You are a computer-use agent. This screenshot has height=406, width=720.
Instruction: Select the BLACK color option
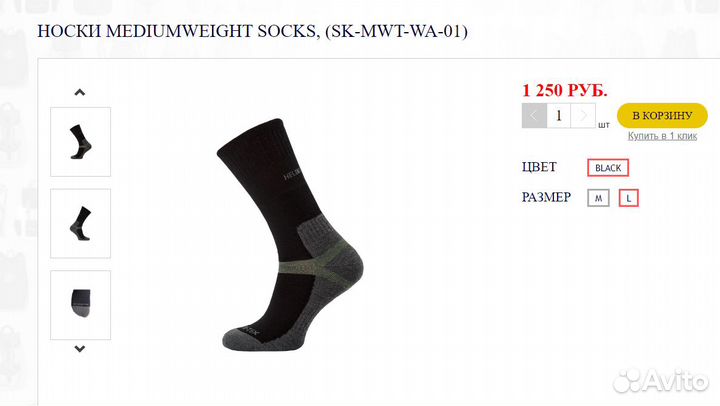point(608,168)
